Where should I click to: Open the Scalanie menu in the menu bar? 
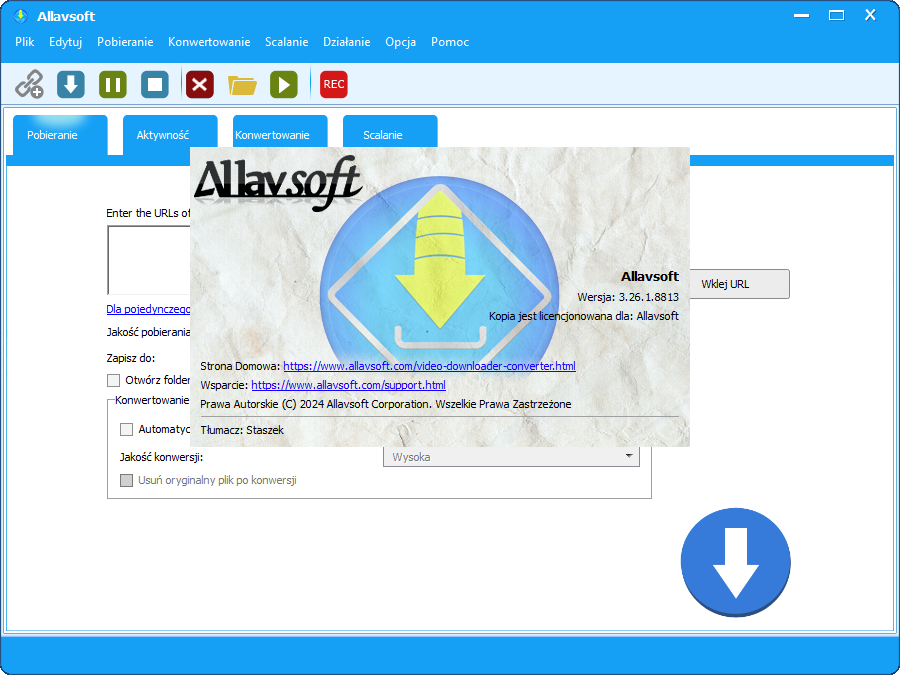pyautogui.click(x=286, y=42)
